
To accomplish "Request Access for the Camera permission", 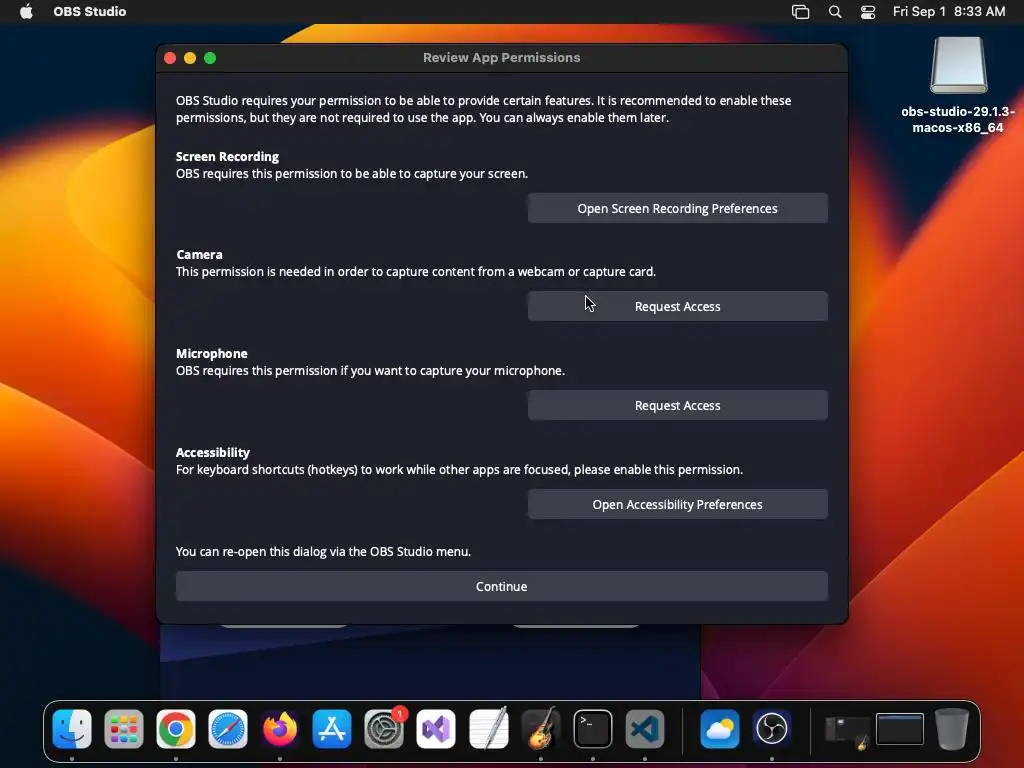I will click(x=677, y=306).
